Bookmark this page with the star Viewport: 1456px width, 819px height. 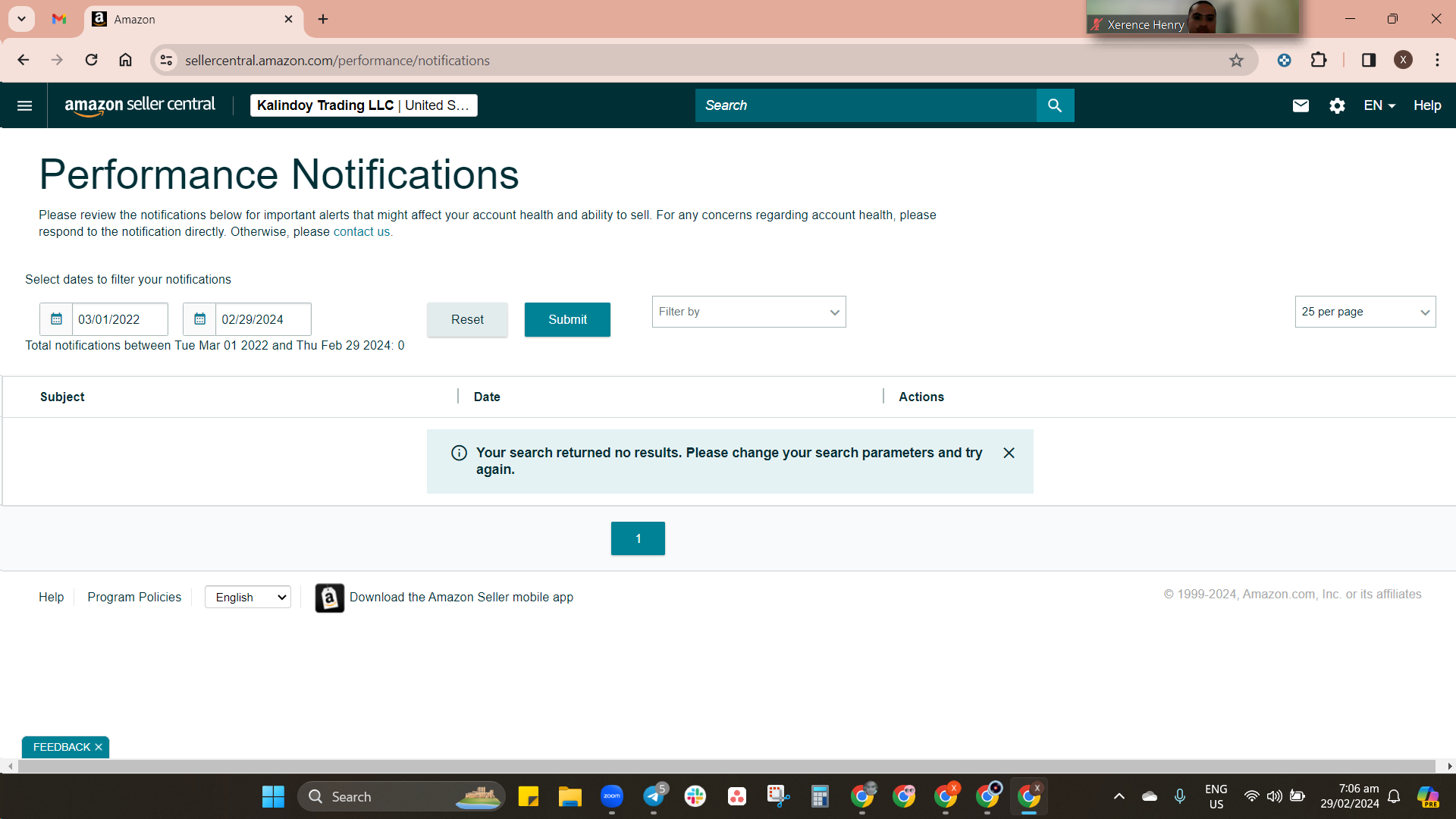click(x=1236, y=60)
